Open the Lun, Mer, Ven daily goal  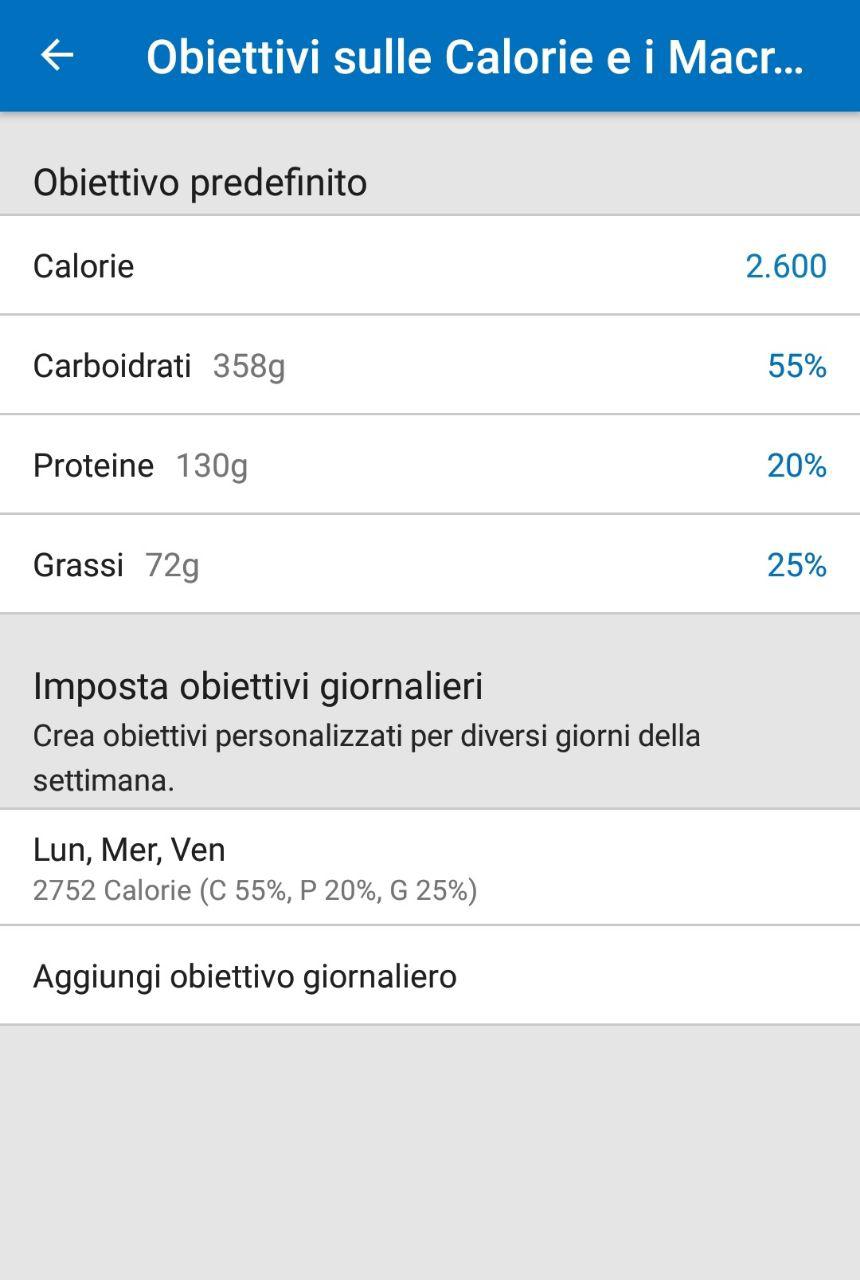[x=129, y=850]
